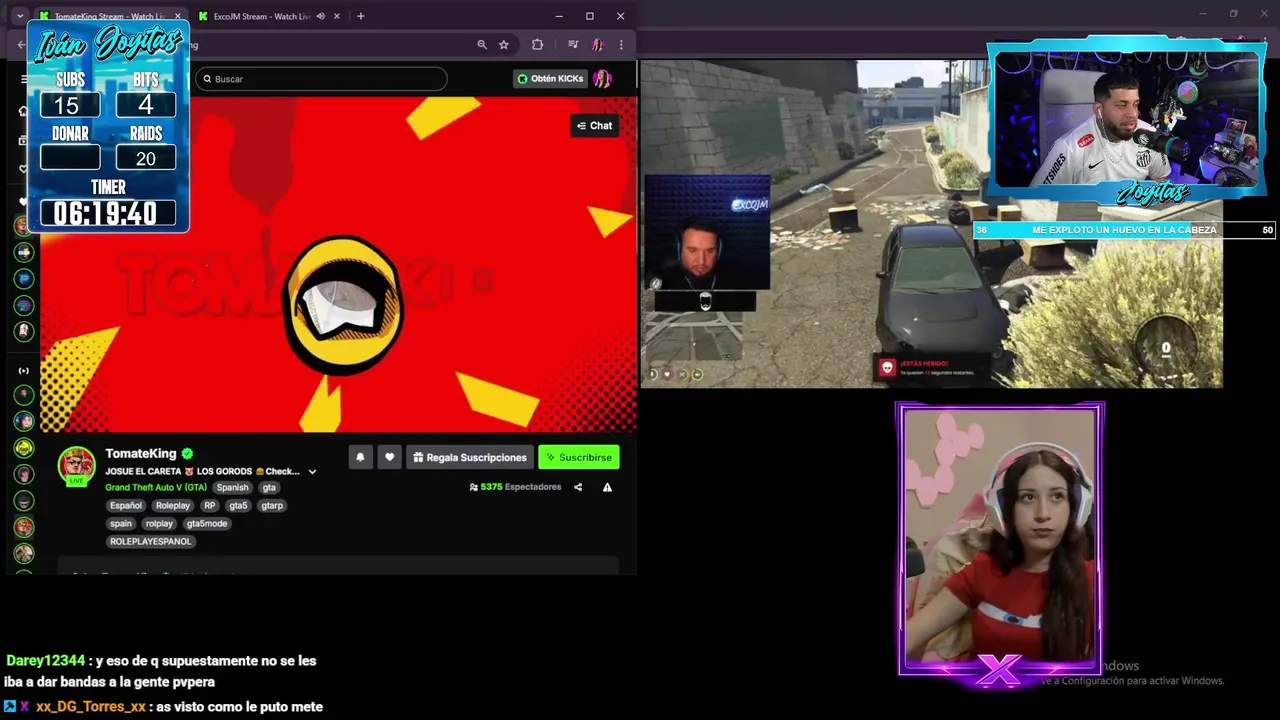
Task: Click the live broadcast icon in Kick sidebar
Action: (x=24, y=371)
